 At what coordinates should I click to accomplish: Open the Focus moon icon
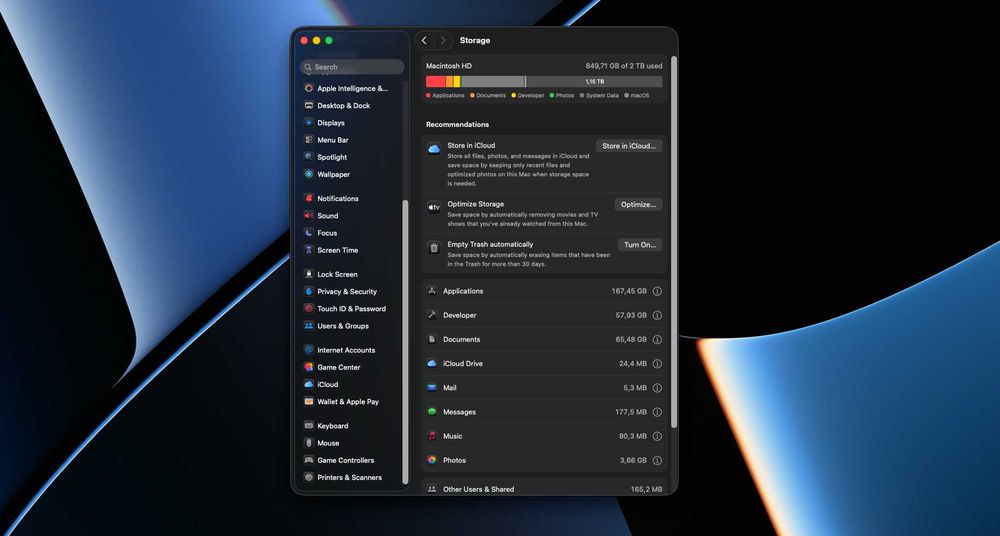point(309,234)
